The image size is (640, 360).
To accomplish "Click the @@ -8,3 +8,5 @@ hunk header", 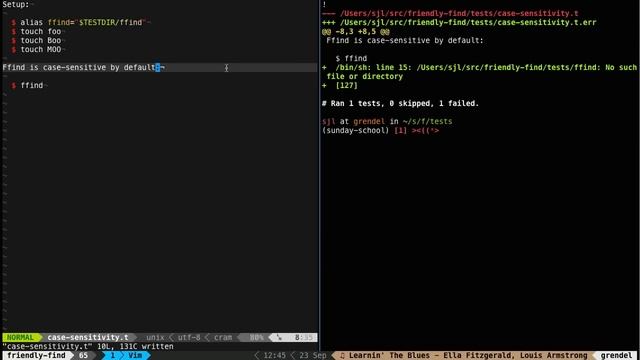I will pos(356,31).
